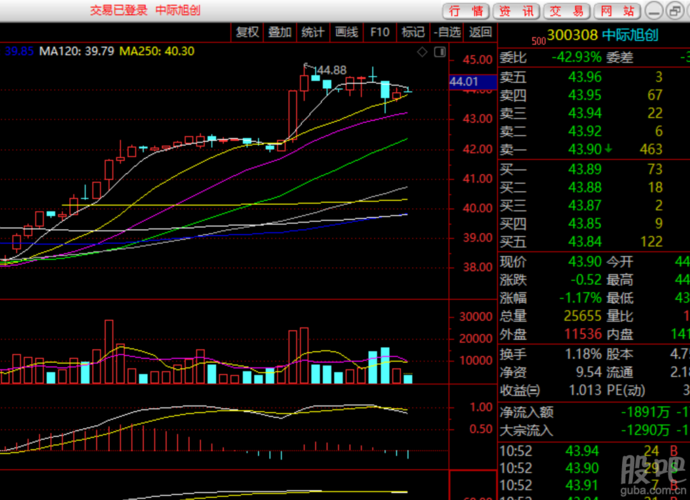Viewport: 690px width, 500px height.
Task: Click the 涨幅 -1.17% value
Action: click(580, 298)
